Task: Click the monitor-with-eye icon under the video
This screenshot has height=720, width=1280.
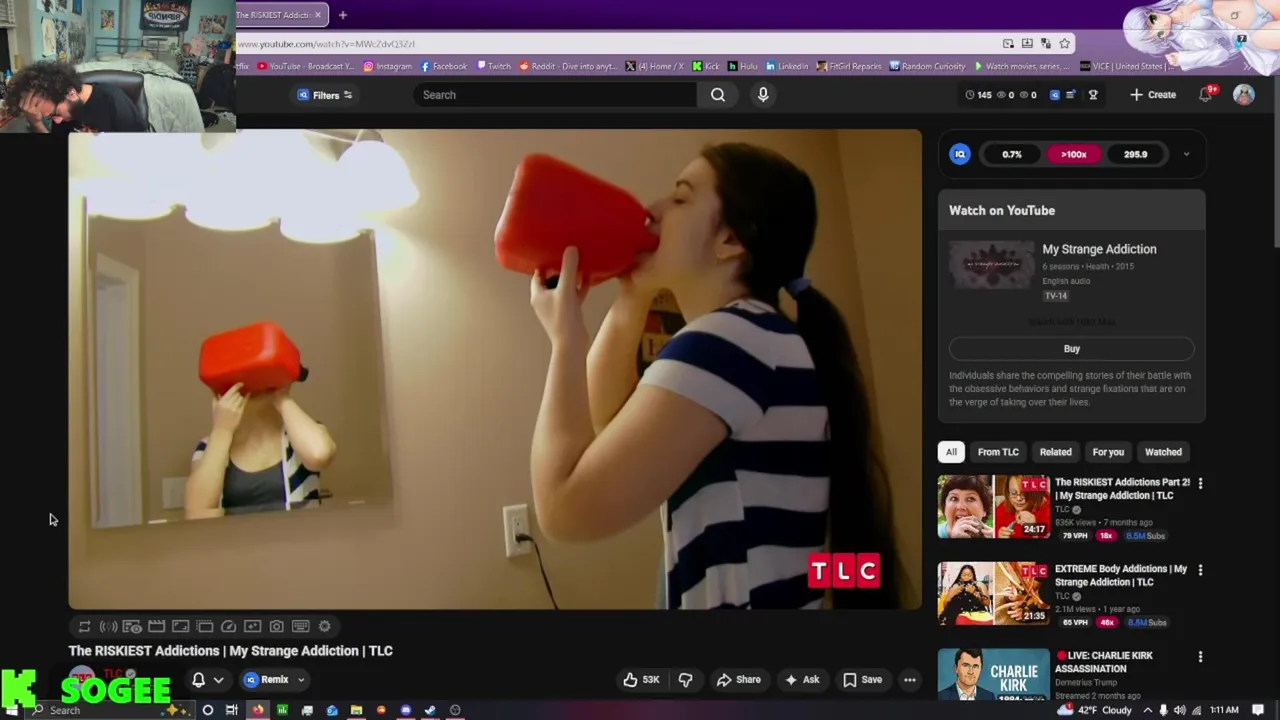Action: [x=132, y=626]
